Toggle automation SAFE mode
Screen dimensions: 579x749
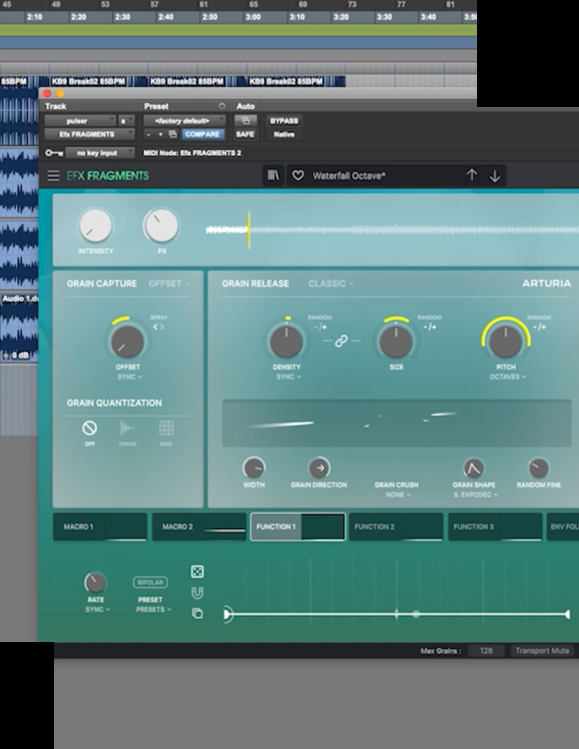coord(245,134)
